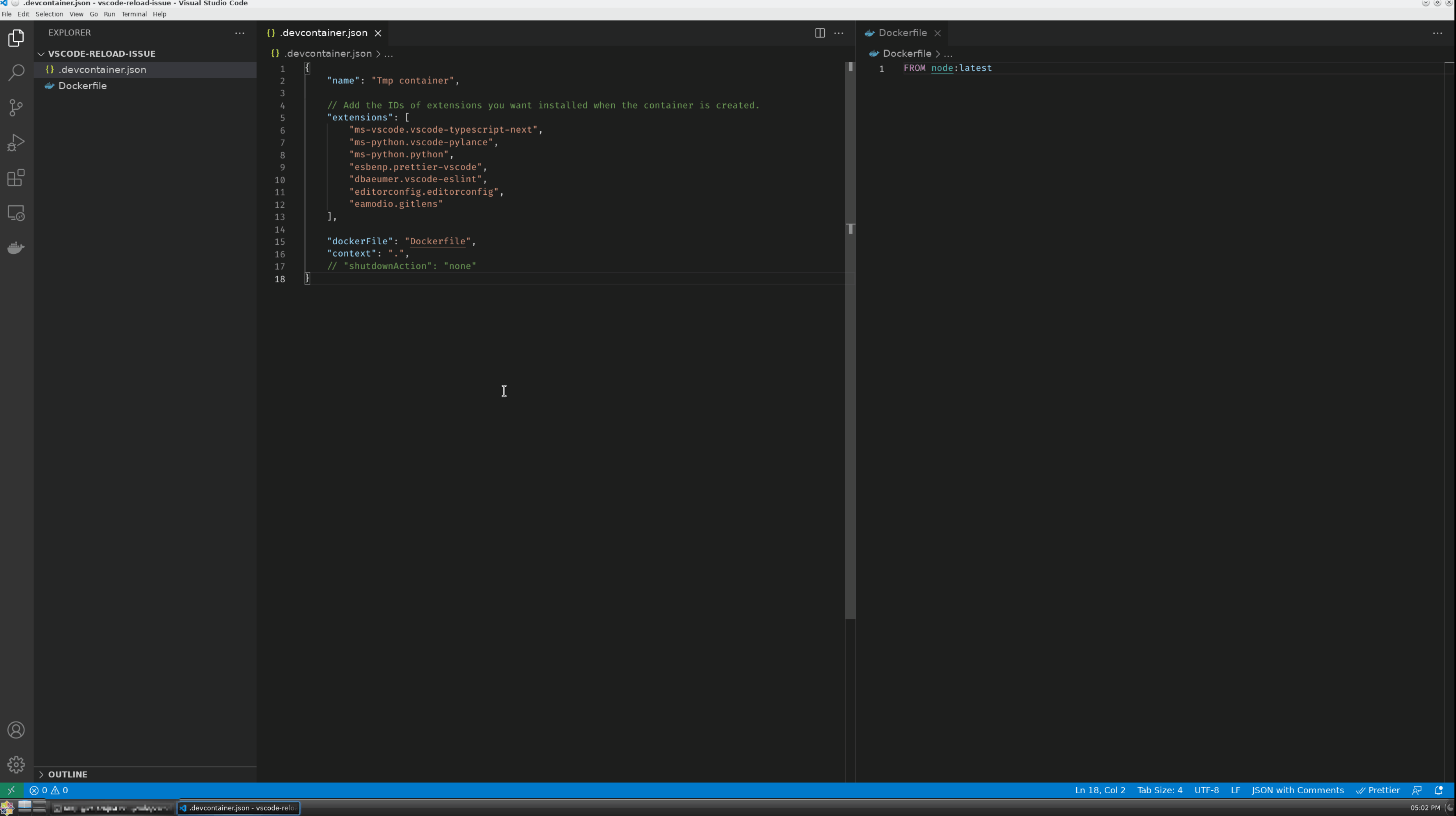
Task: Open the Extensions view
Action: pyautogui.click(x=16, y=178)
